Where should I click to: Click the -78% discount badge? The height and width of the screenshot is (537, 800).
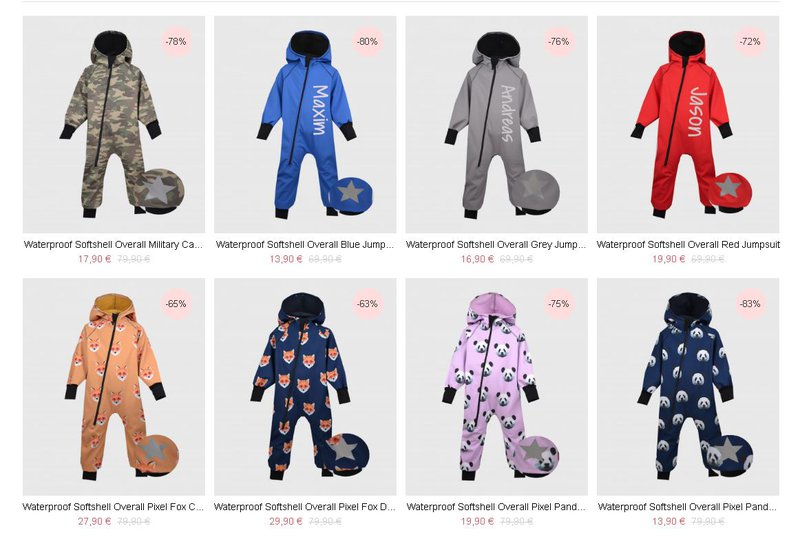coord(176,41)
